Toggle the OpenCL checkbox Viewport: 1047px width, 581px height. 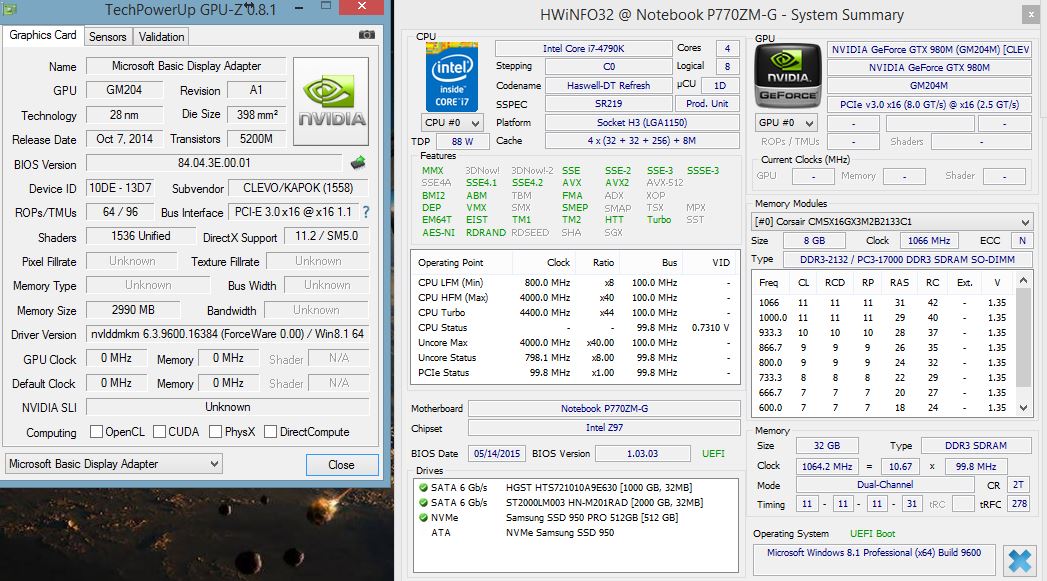pos(96,432)
